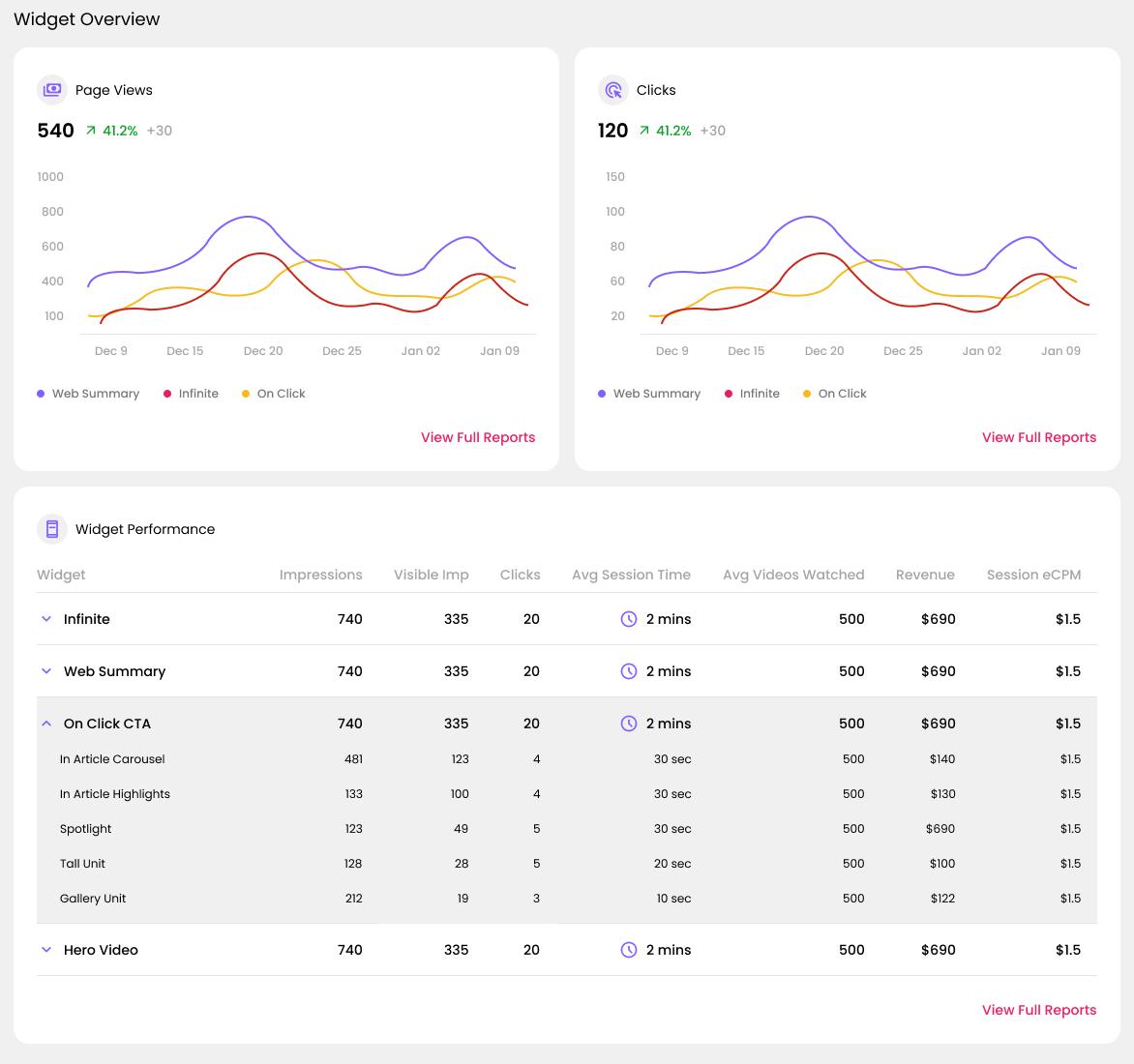This screenshot has height=1064, width=1134.
Task: Click the $122 revenue value
Action: click(x=943, y=898)
